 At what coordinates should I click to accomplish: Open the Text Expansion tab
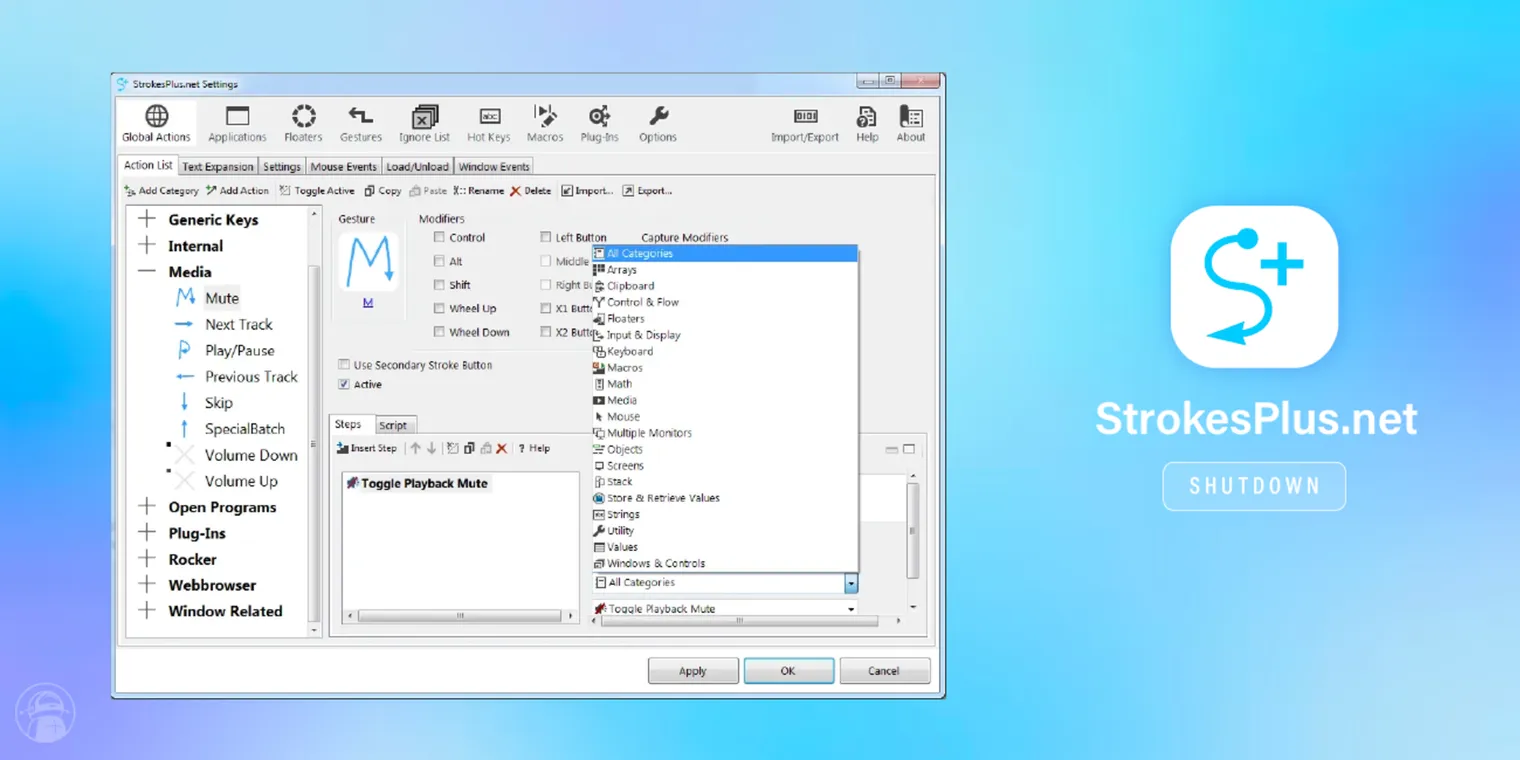(217, 166)
